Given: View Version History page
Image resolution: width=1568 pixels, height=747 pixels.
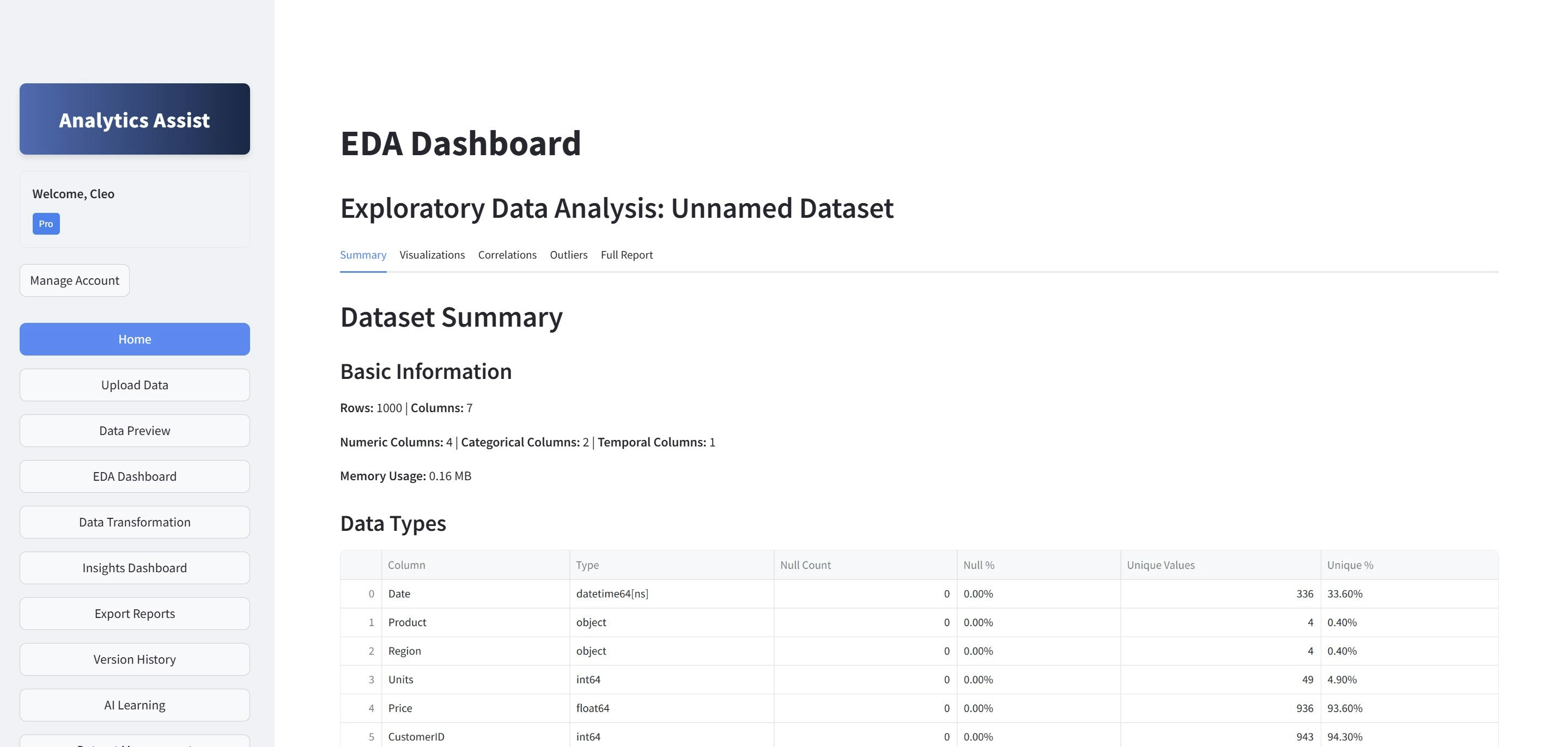Looking at the screenshot, I should point(135,659).
